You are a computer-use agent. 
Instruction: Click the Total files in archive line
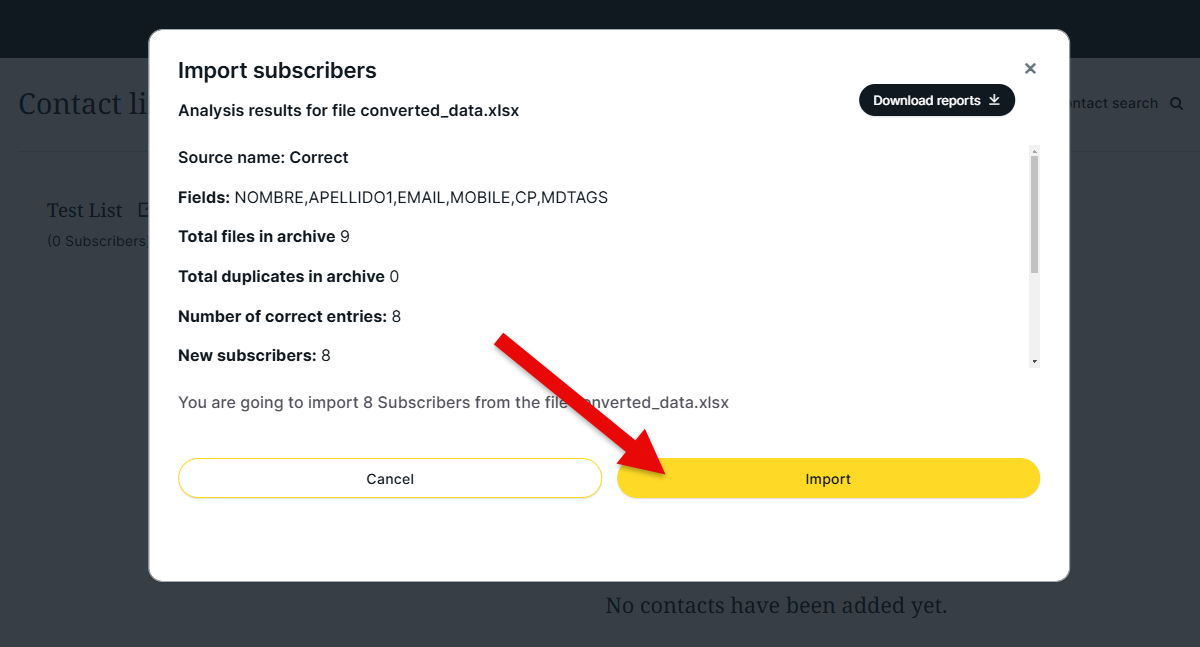pos(264,237)
